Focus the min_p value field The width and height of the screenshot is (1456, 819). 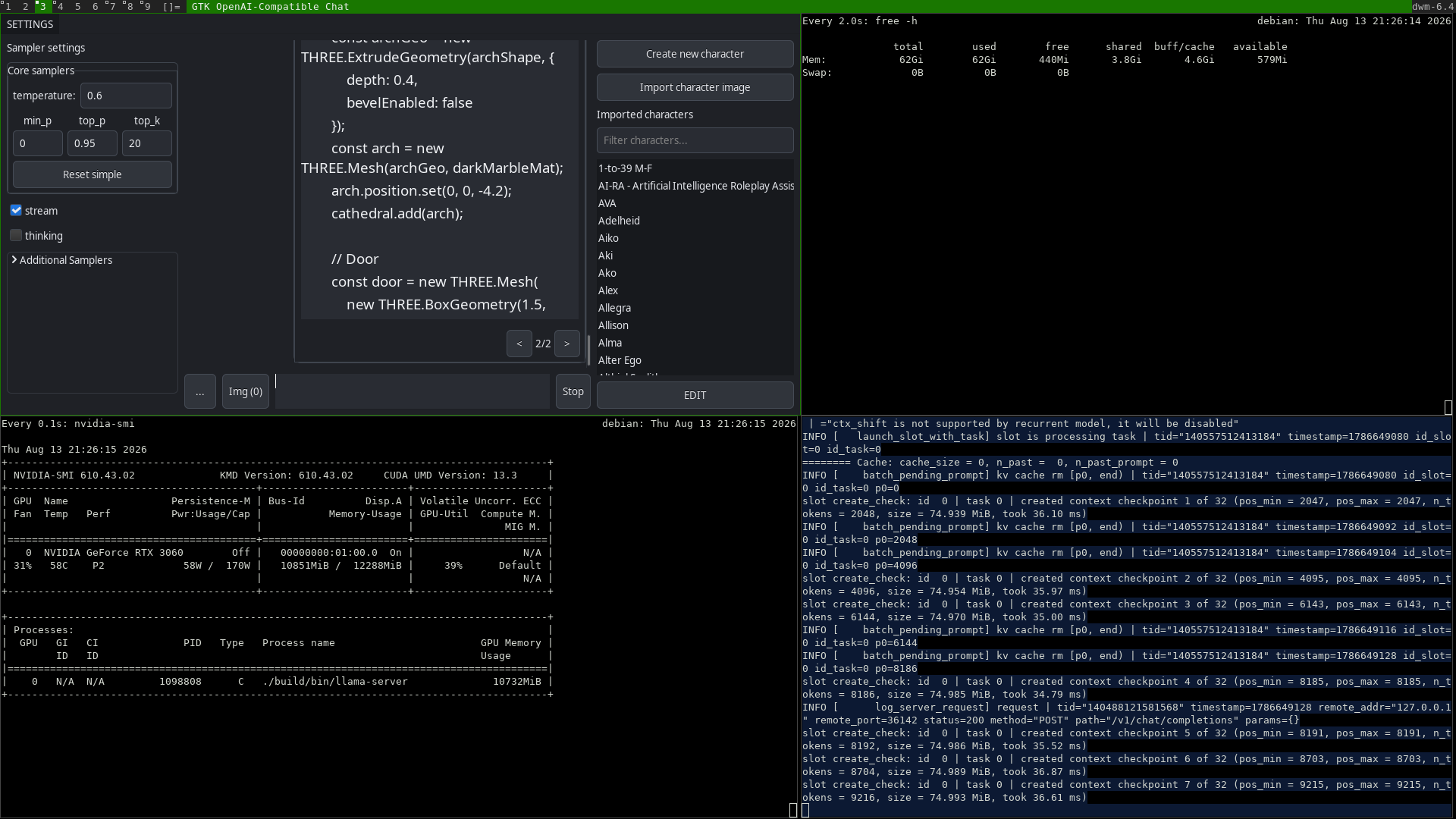(x=38, y=143)
